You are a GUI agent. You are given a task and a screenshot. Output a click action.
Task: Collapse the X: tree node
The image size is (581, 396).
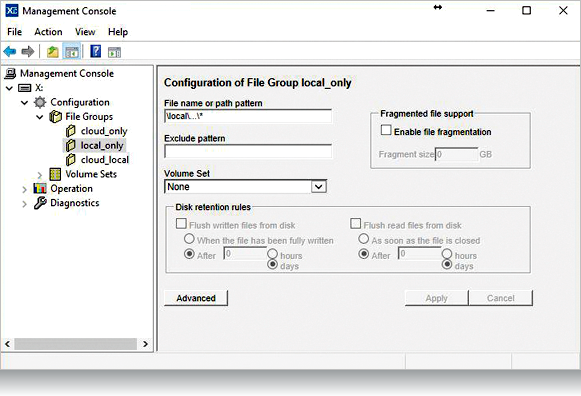coord(10,88)
